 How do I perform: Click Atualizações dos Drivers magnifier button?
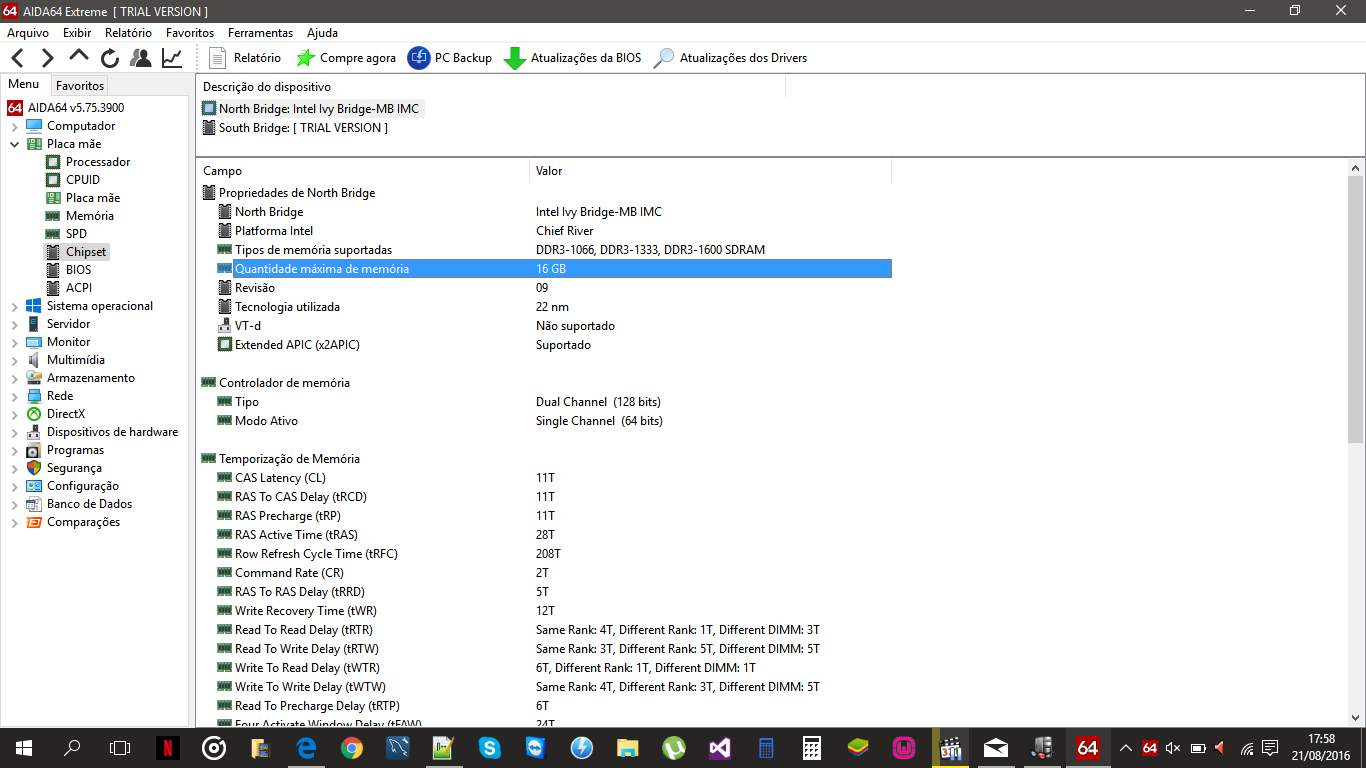[x=730, y=58]
